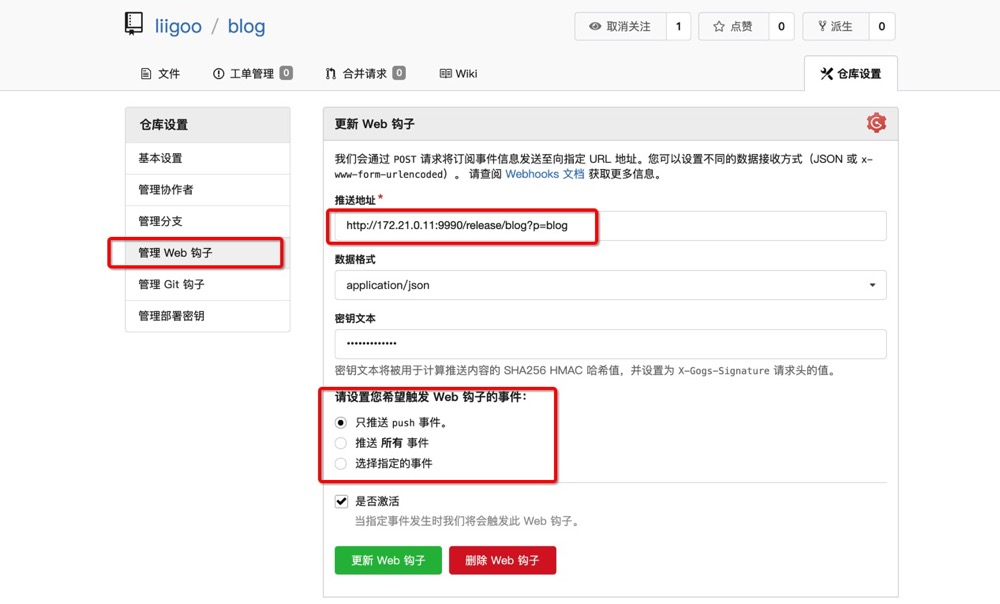
Task: Click the repository book icon beside liigoo
Action: point(134,25)
